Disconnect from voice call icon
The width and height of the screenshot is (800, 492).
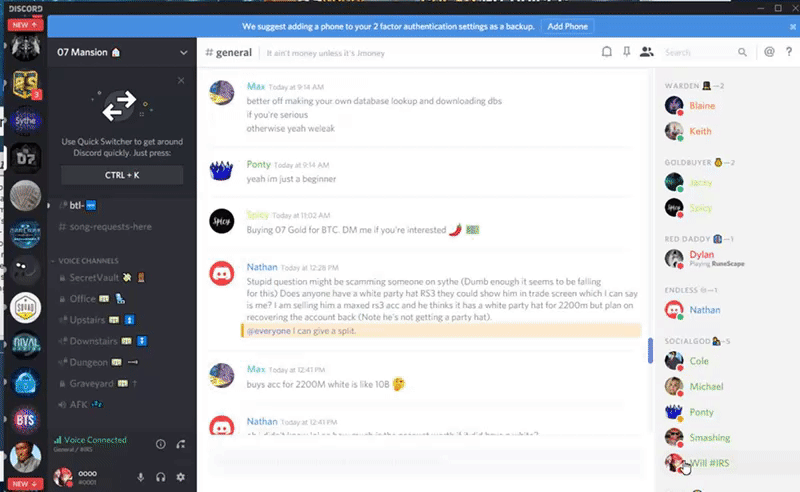click(181, 444)
